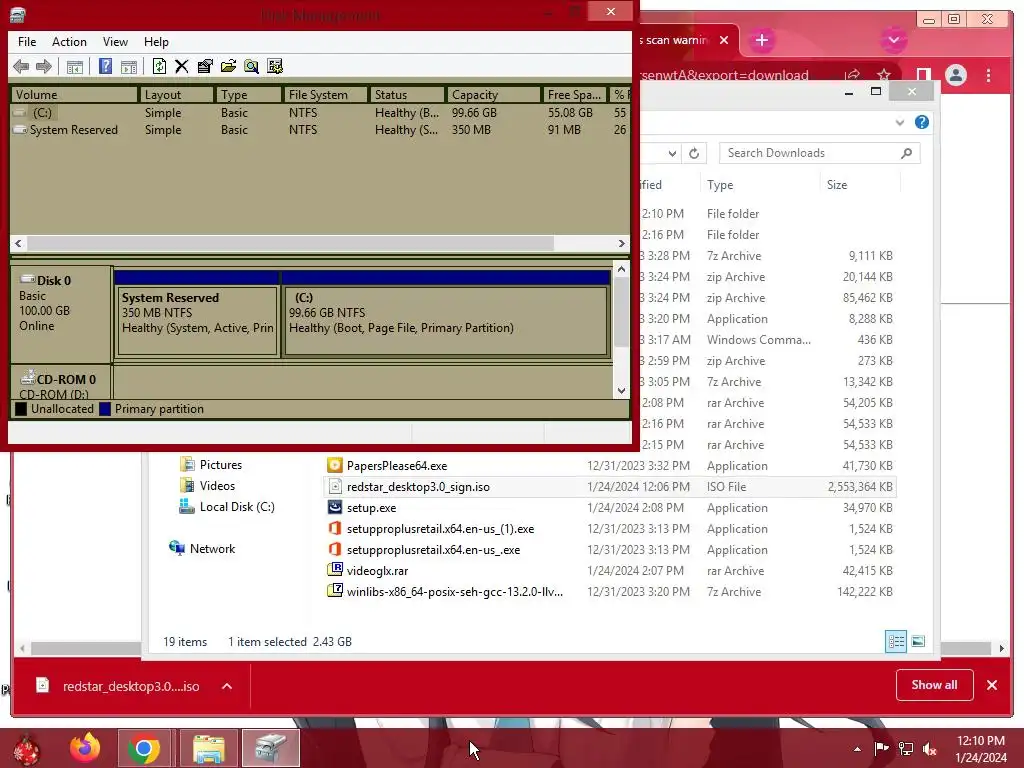Expand the File Explorer ribbon chevron

(x=900, y=122)
